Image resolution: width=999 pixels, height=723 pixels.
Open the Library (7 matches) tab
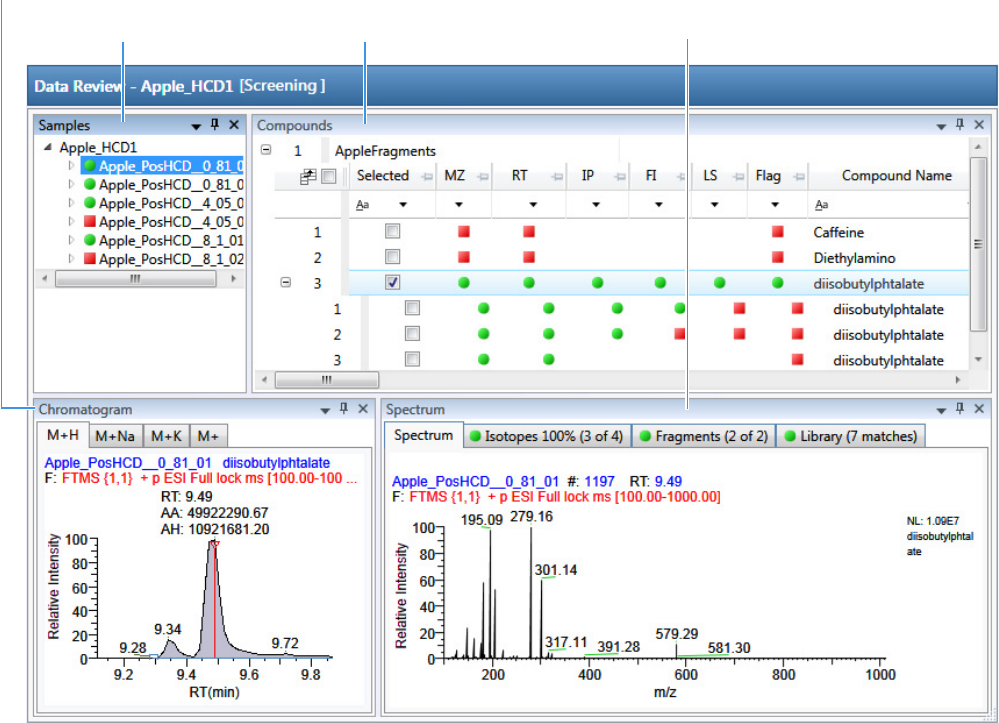click(851, 436)
